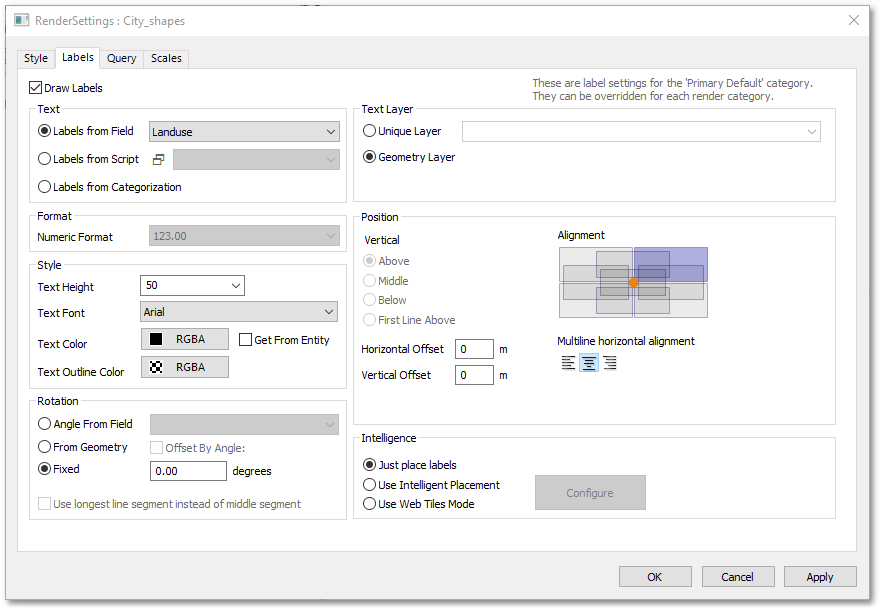Viewport: 881px width, 611px height.
Task: Click the RenderSettings window title icon
Action: click(x=21, y=20)
